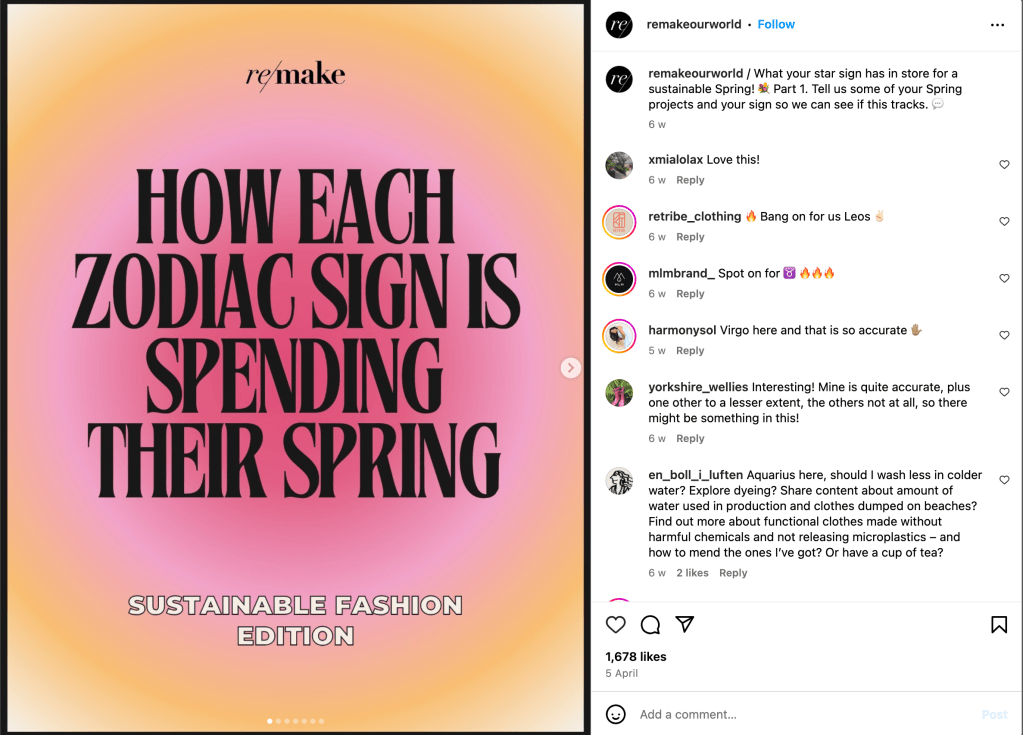Open the emoji picker in comment box

[616, 714]
